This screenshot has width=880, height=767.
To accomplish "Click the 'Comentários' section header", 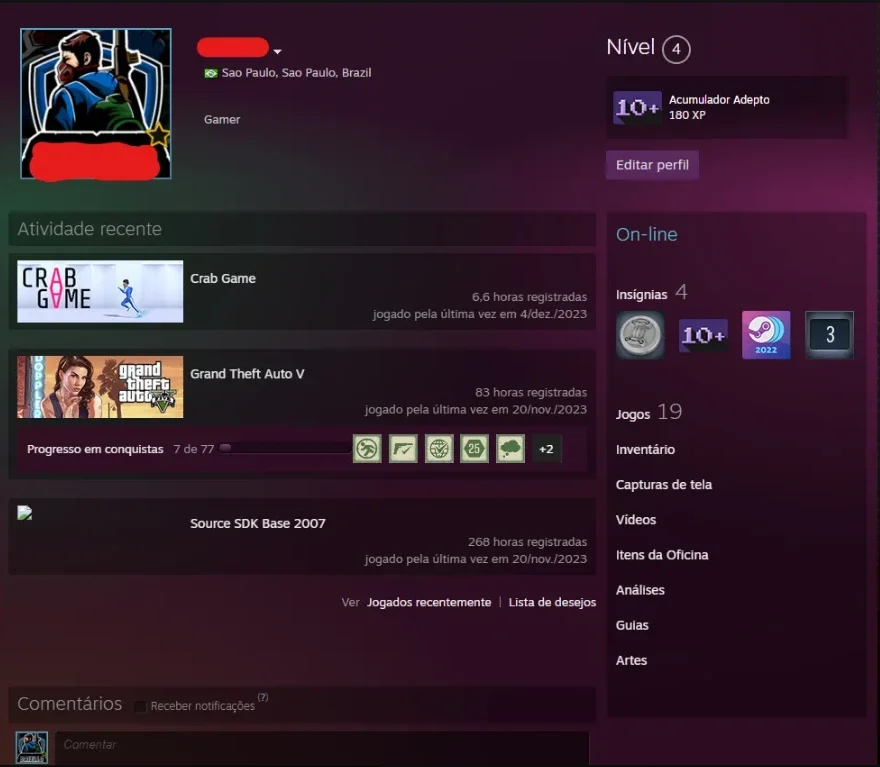I will coord(70,704).
